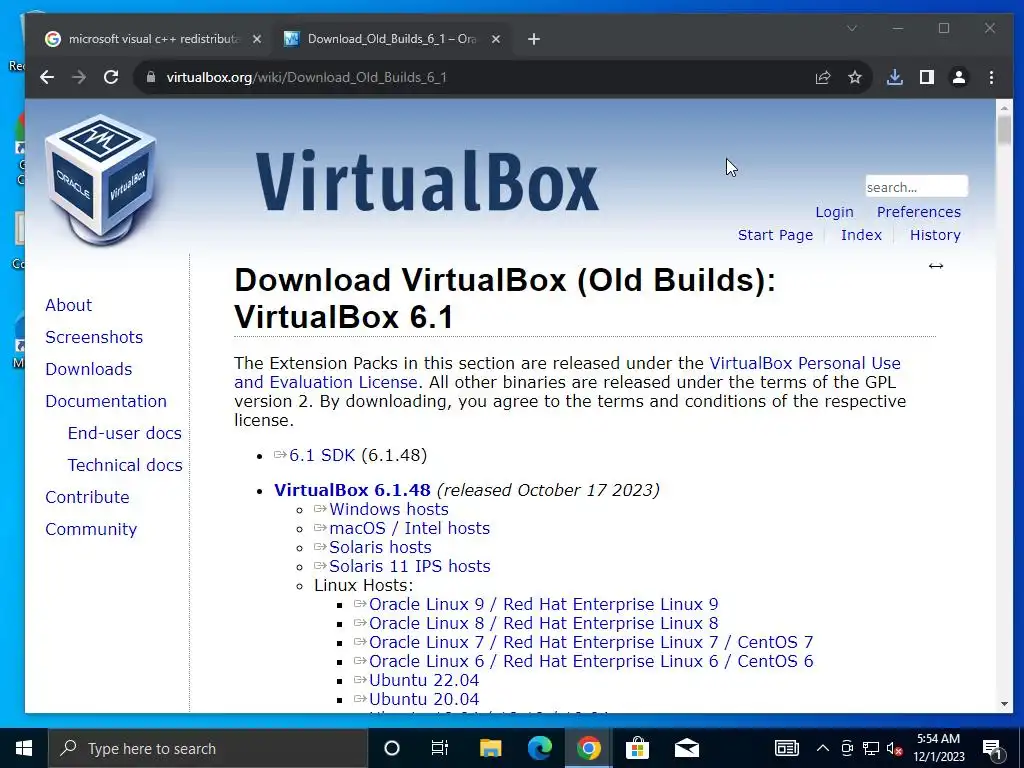The image size is (1024, 768).
Task: Click the content width toggle arrow
Action: (x=936, y=266)
